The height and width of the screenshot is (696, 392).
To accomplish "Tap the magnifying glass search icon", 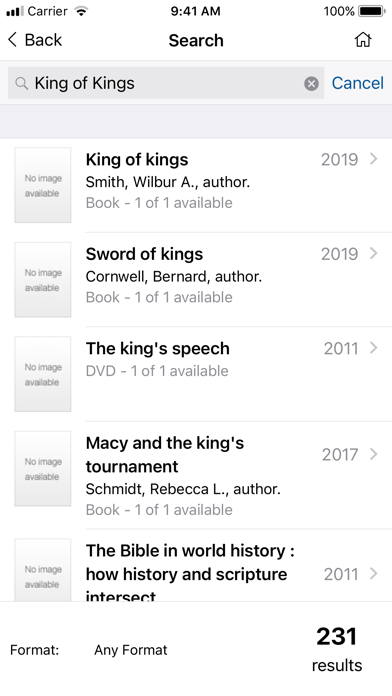I will tap(21, 83).
